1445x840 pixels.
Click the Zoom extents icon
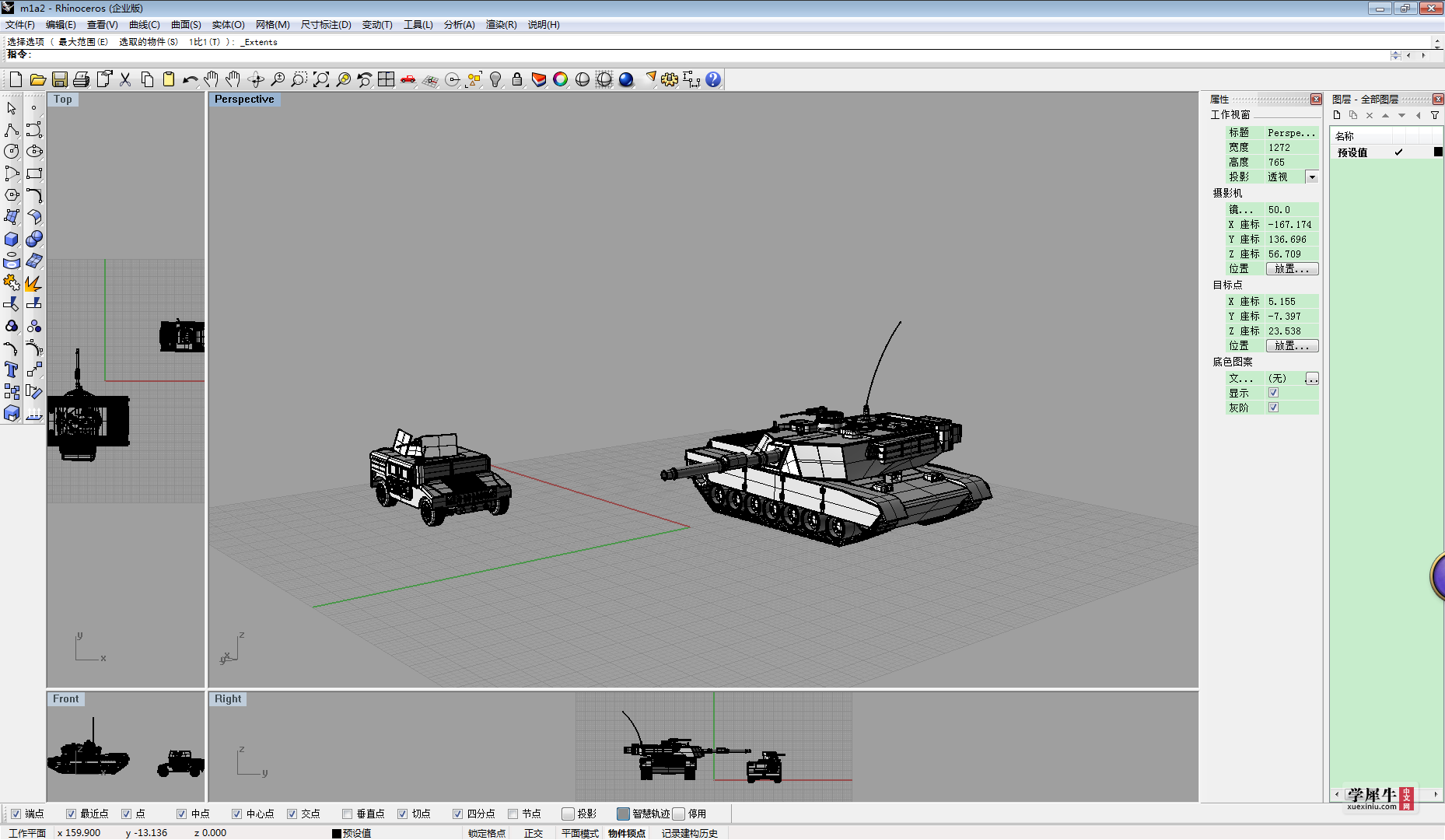point(320,79)
